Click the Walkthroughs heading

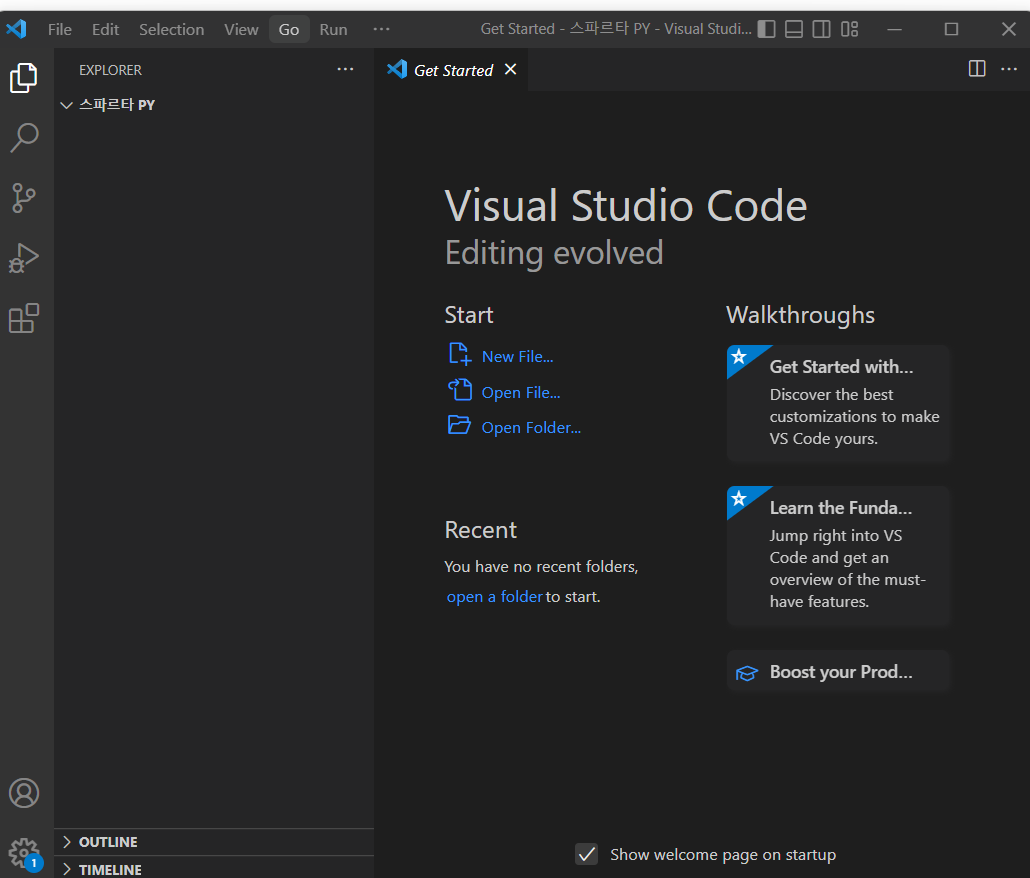click(801, 315)
